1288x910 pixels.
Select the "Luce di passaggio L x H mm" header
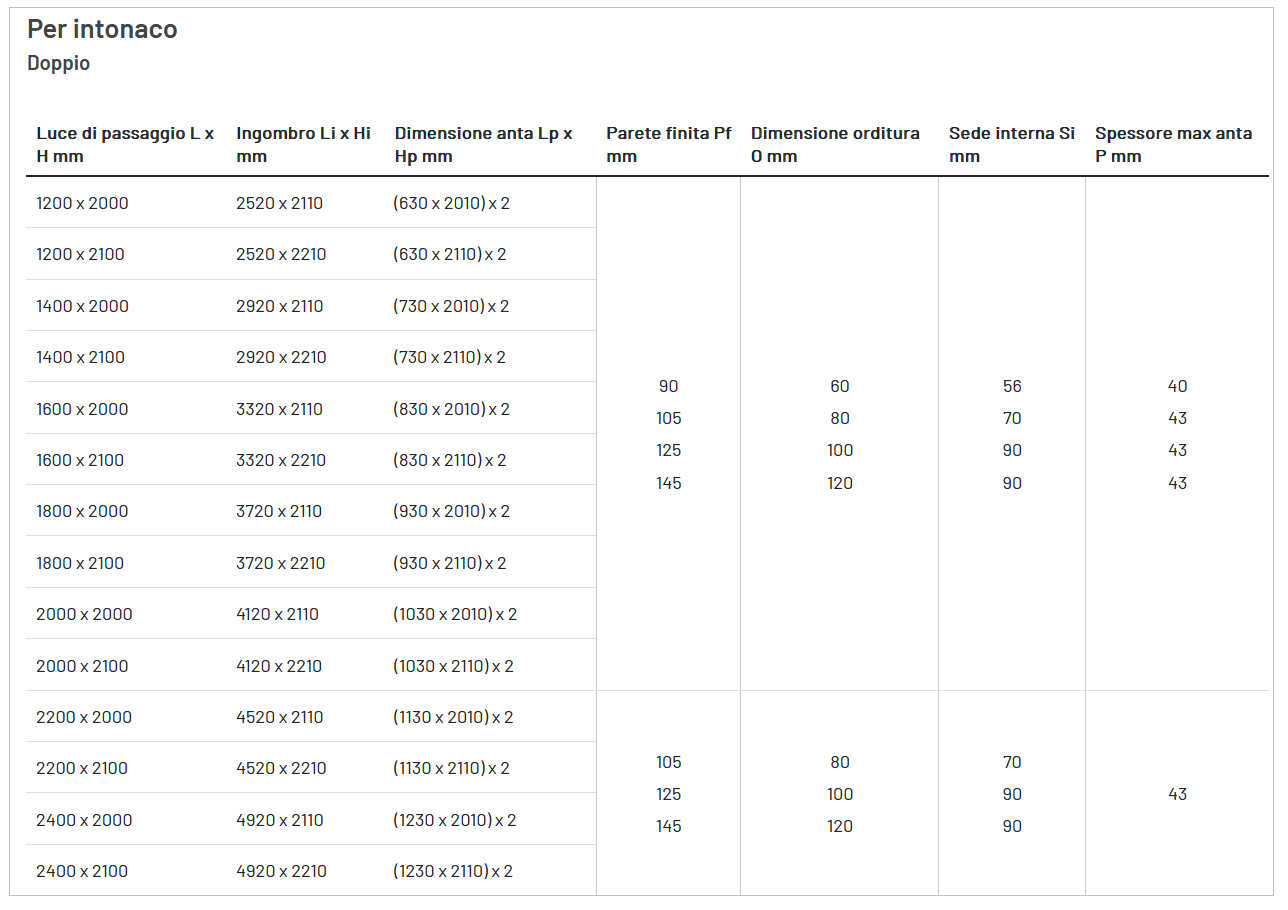pyautogui.click(x=126, y=145)
